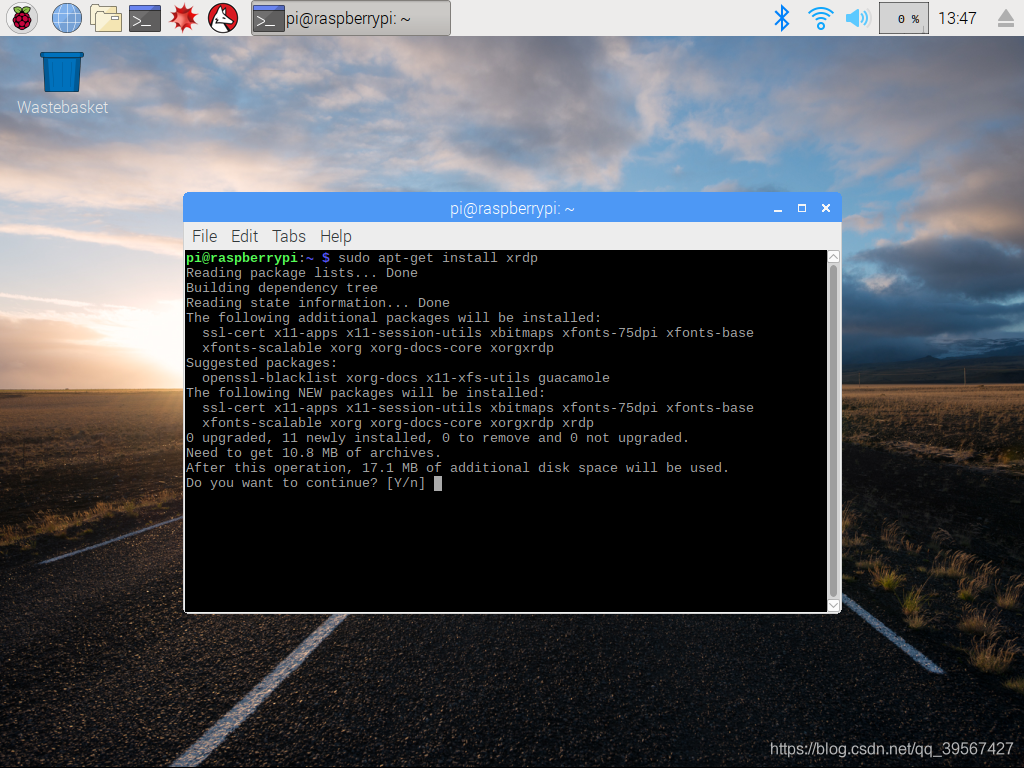Open the File menu in terminal
Screen dimensions: 1024x768
pos(204,236)
